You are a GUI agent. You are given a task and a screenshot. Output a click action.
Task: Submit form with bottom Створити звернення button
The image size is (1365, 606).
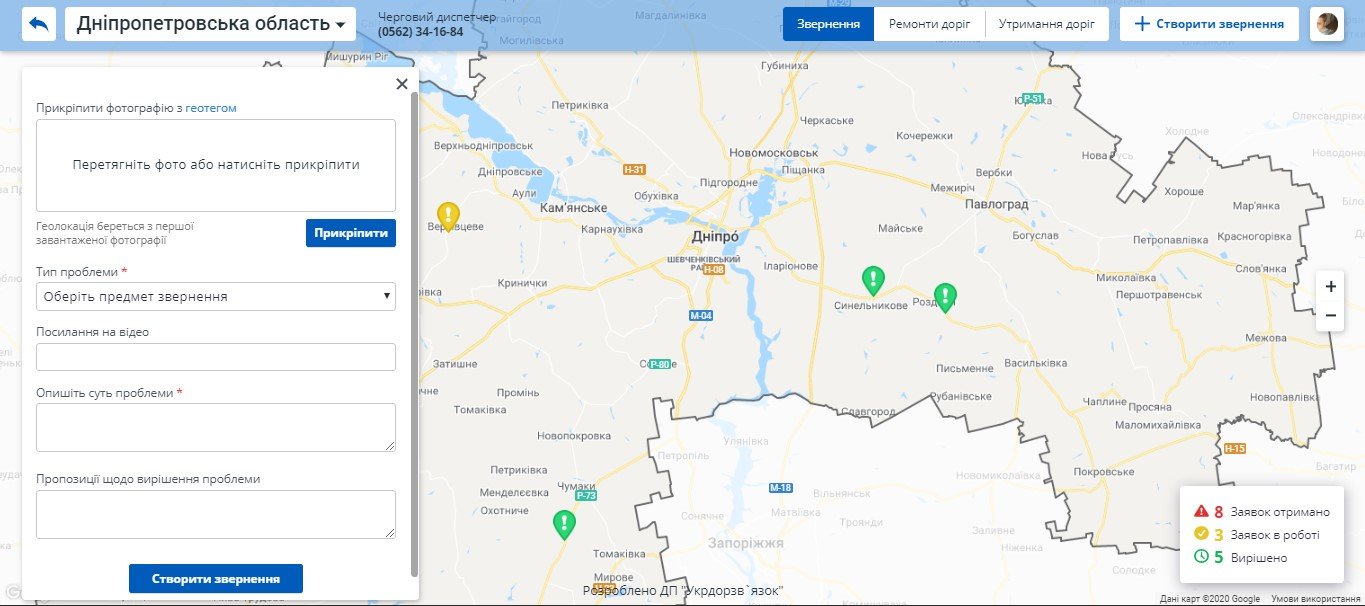pos(215,579)
